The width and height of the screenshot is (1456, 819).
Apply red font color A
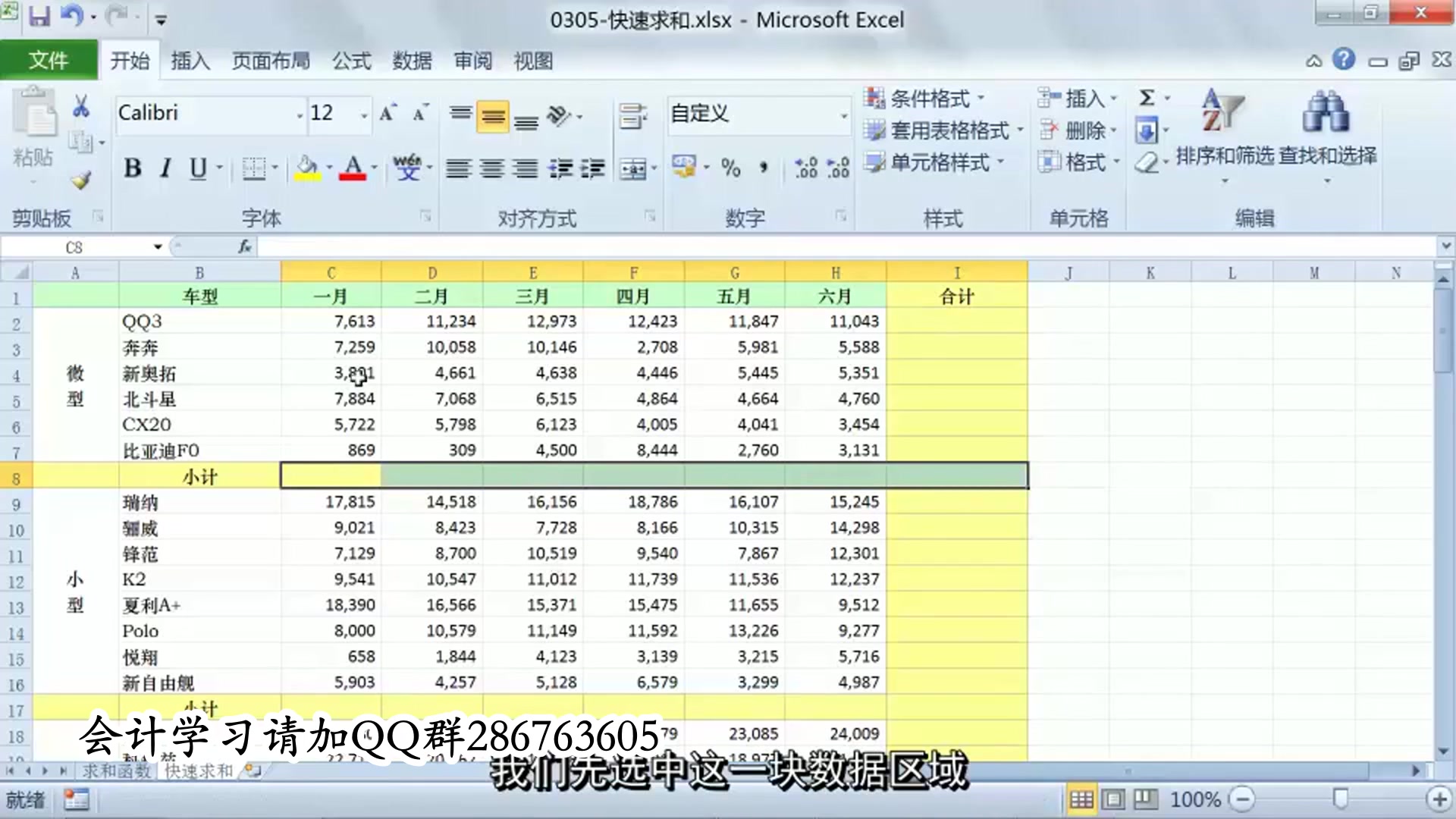[x=353, y=168]
